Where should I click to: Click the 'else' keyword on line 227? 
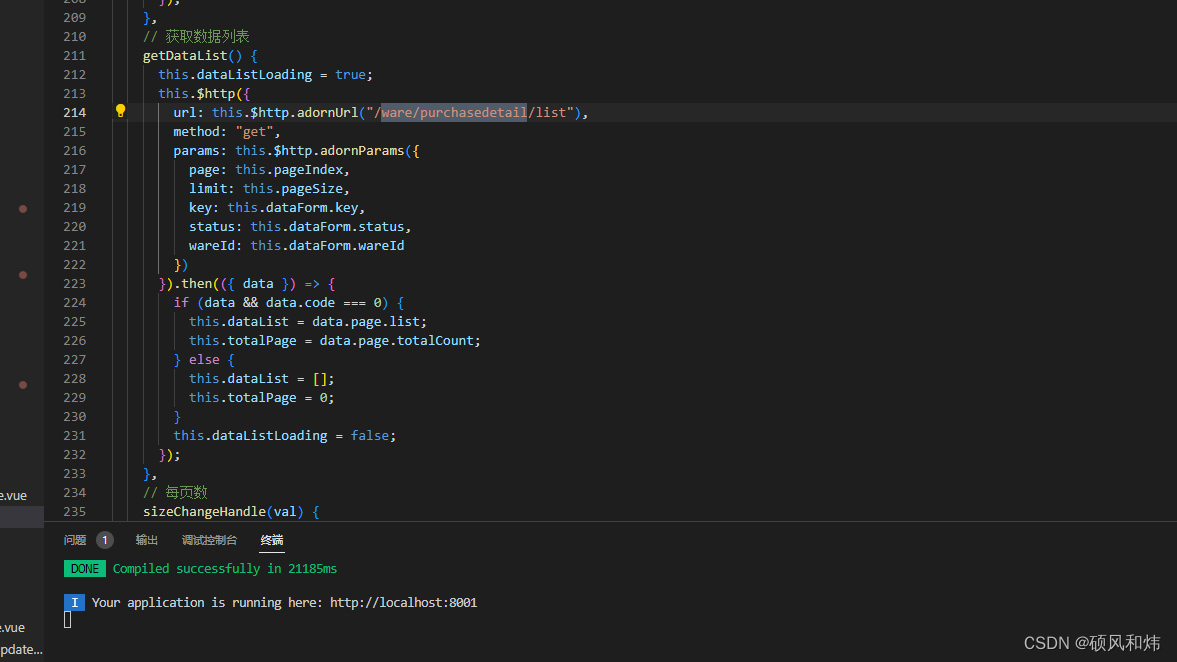pos(204,360)
